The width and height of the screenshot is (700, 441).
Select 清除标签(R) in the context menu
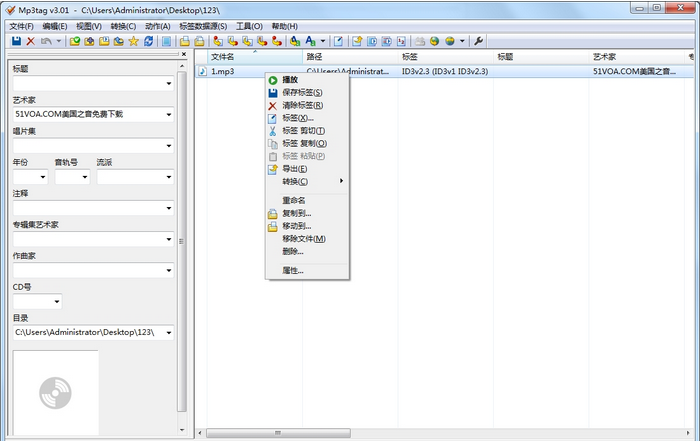[302, 105]
